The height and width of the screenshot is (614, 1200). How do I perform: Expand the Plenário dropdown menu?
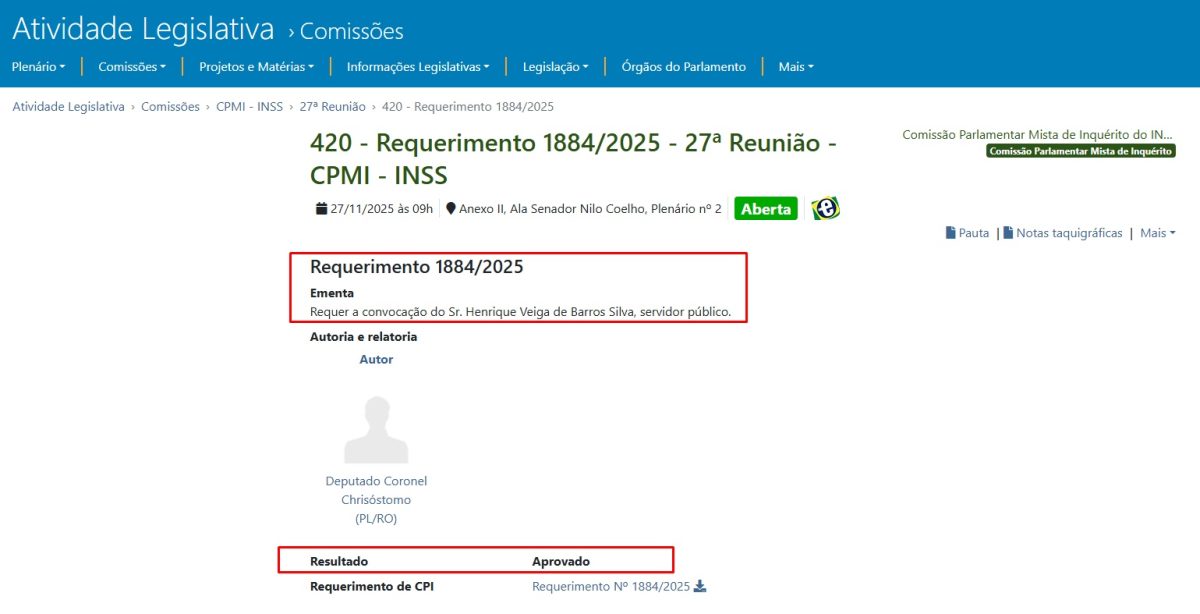38,67
